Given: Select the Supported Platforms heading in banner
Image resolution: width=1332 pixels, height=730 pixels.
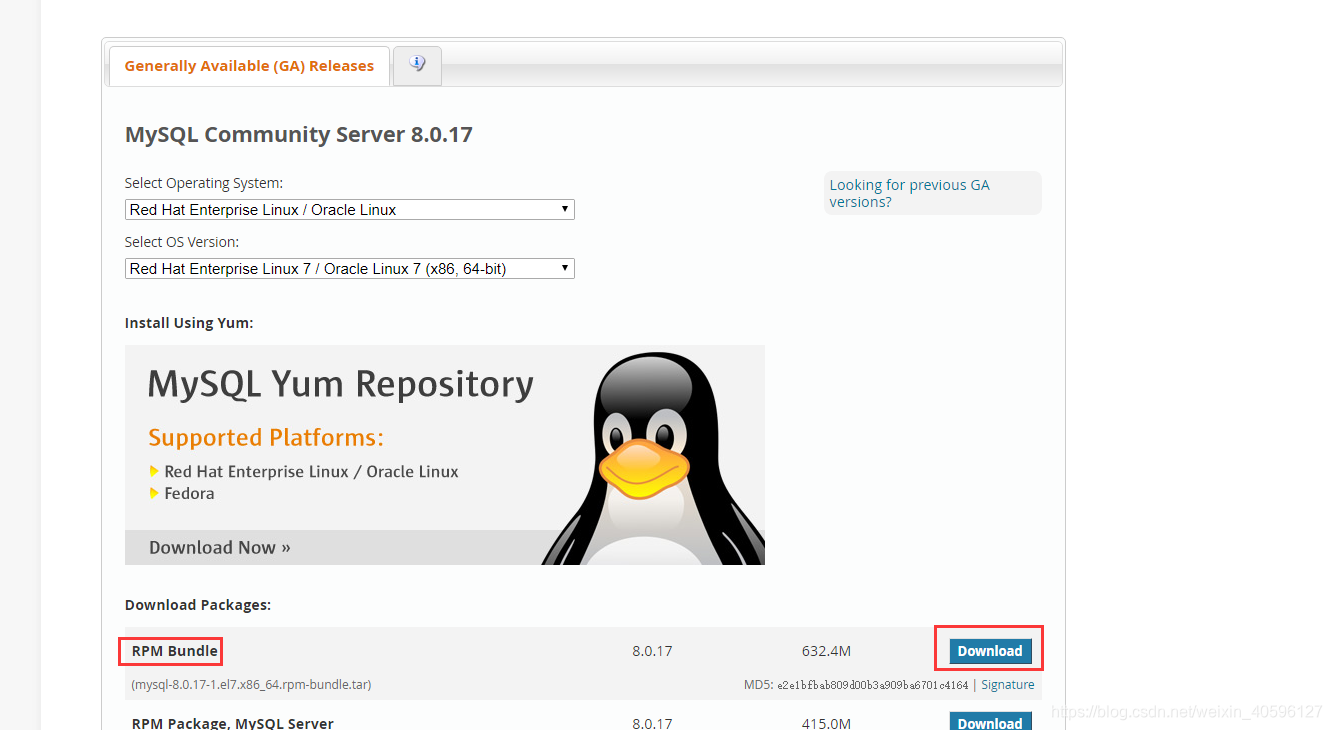Looking at the screenshot, I should coord(266,438).
